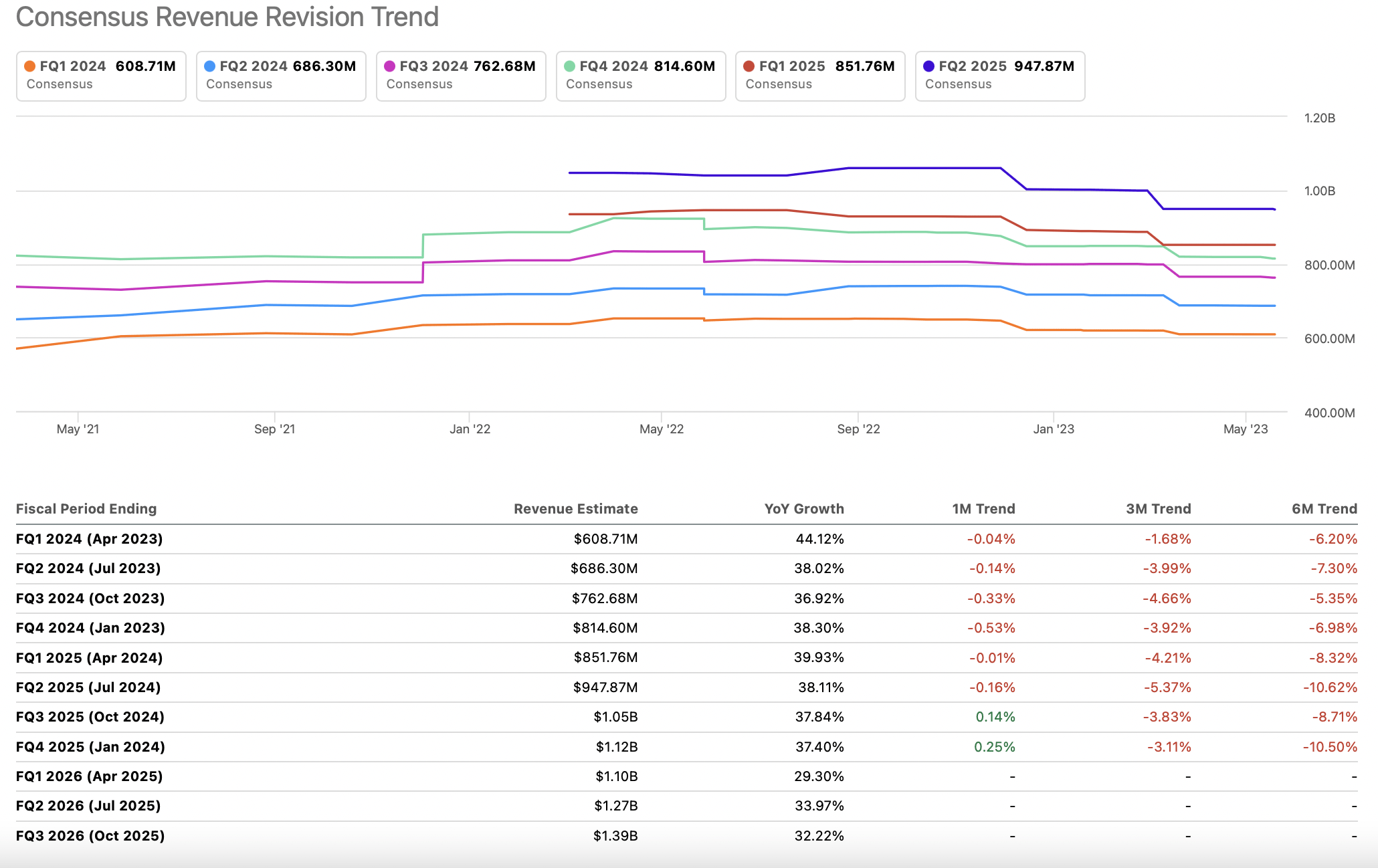Click the YoY Growth column header
The width and height of the screenshot is (1378, 868).
point(803,509)
